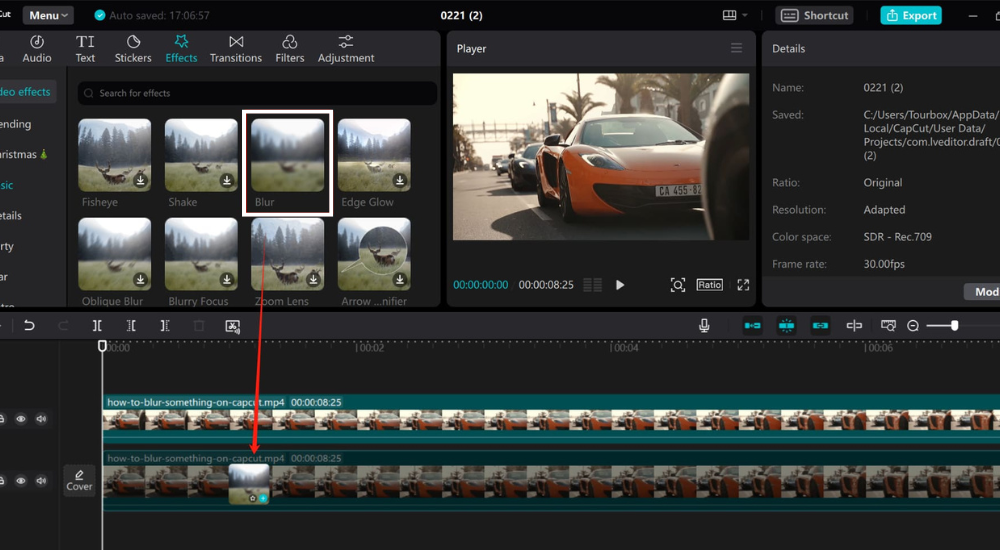Image resolution: width=1000 pixels, height=550 pixels.
Task: Click the Undo icon in timeline toolbar
Action: (x=29, y=326)
